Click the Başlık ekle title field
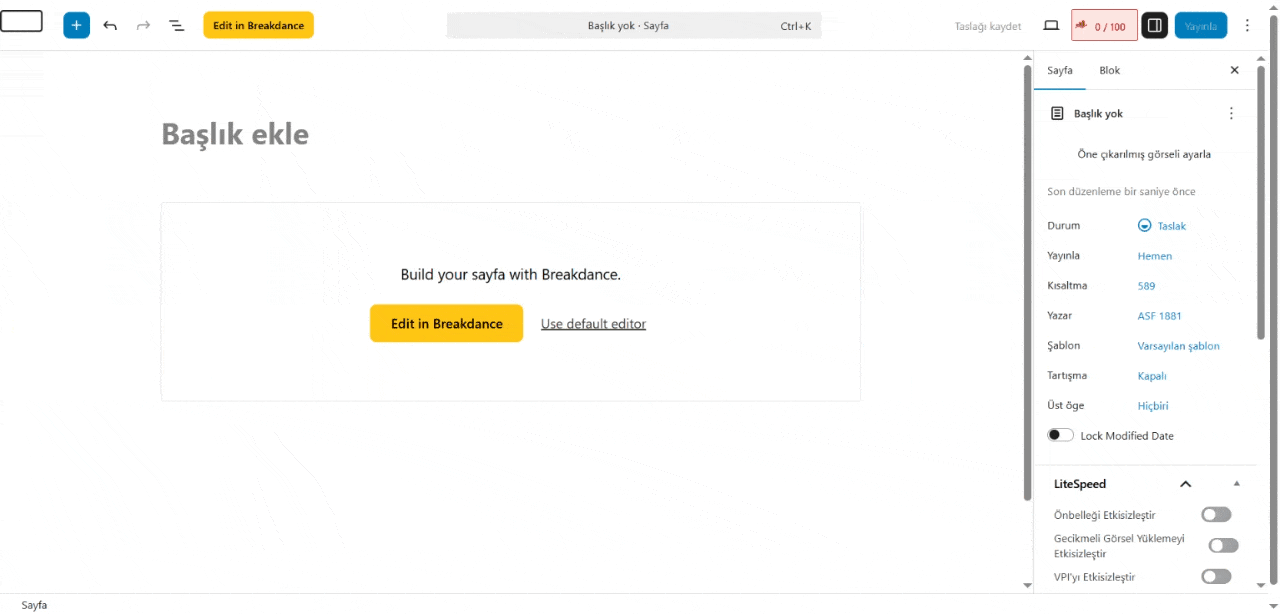 click(x=235, y=134)
